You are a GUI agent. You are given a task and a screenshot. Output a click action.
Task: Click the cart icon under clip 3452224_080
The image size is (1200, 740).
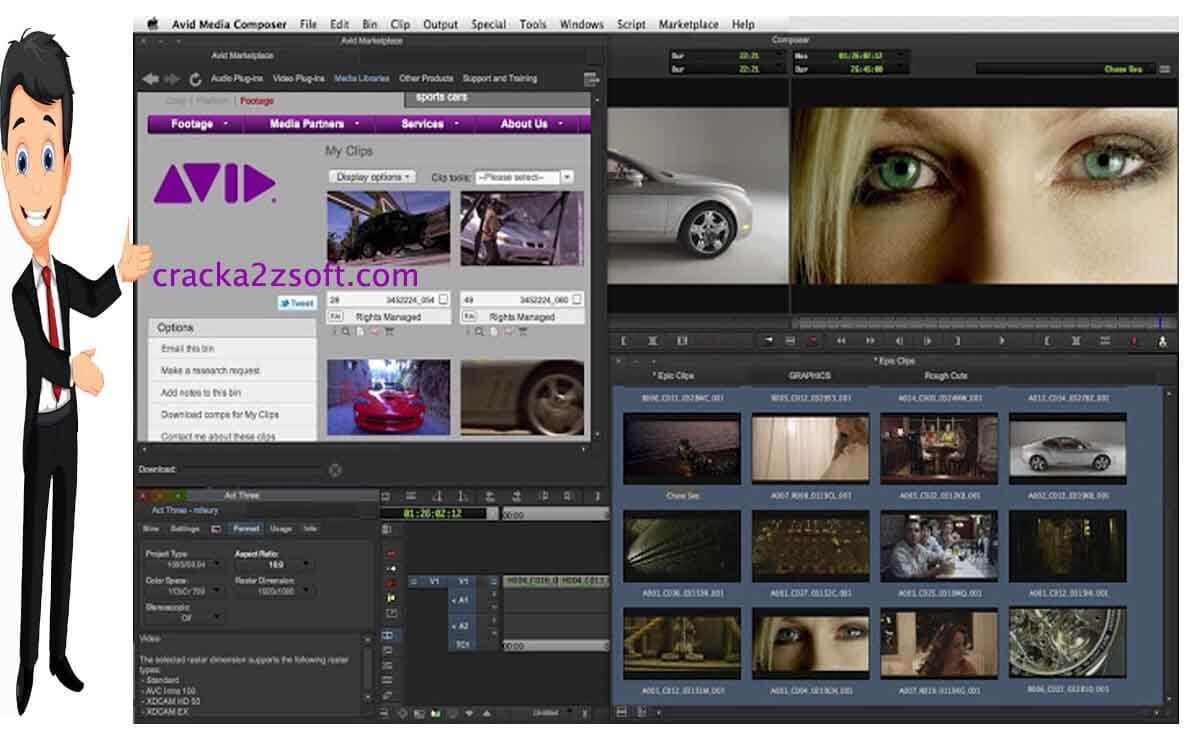pos(524,332)
